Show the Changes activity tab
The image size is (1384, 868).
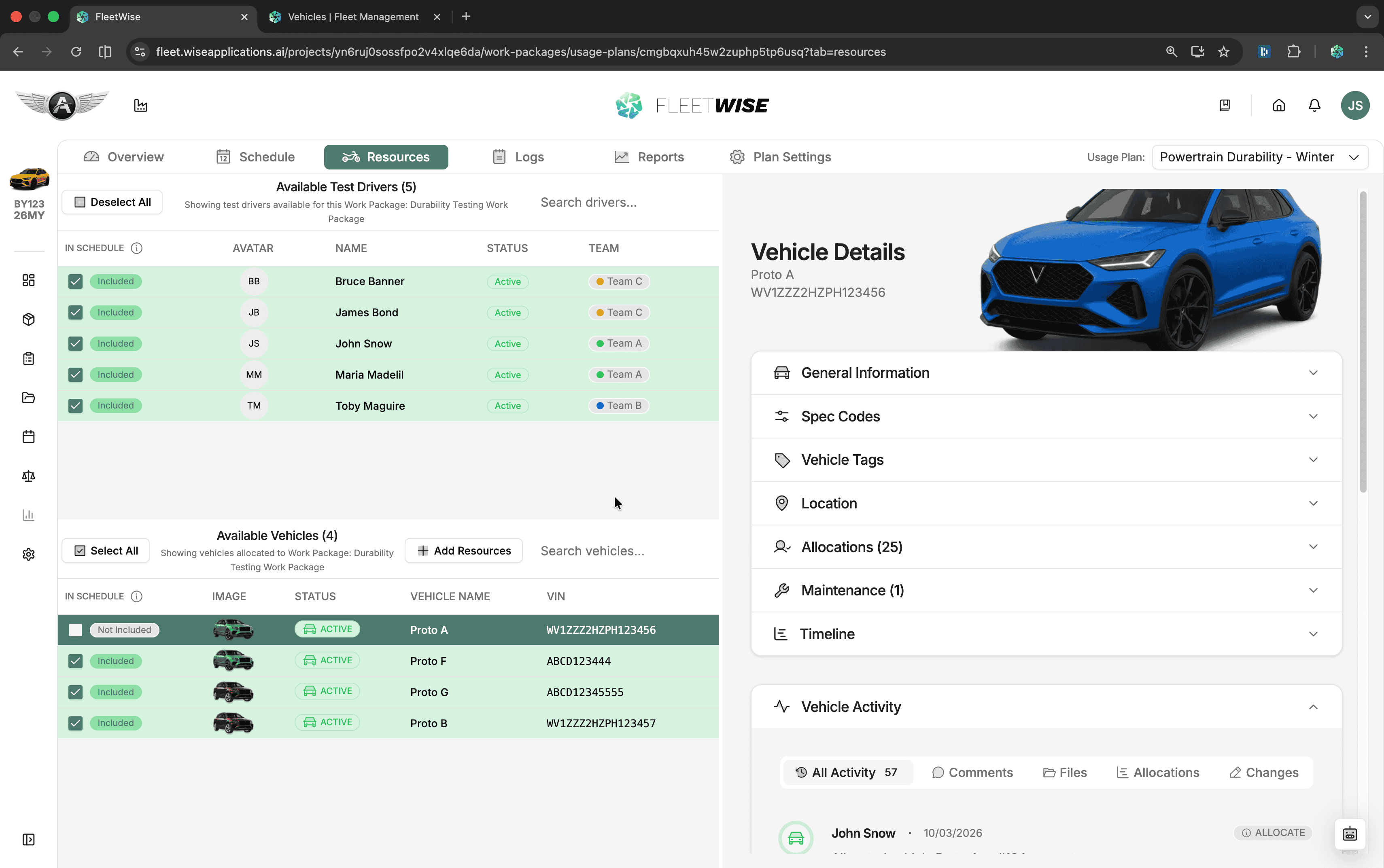click(x=1264, y=773)
